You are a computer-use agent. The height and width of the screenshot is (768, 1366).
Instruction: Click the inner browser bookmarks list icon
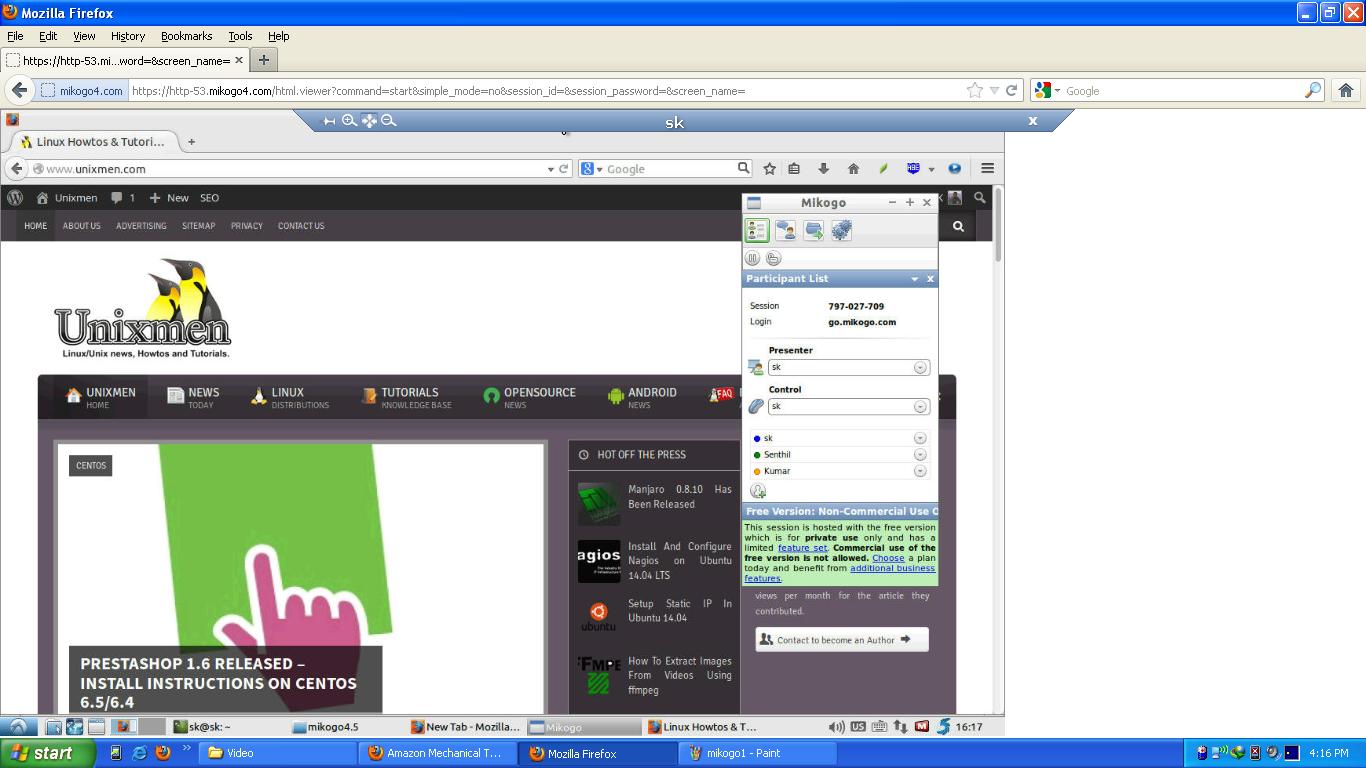794,169
